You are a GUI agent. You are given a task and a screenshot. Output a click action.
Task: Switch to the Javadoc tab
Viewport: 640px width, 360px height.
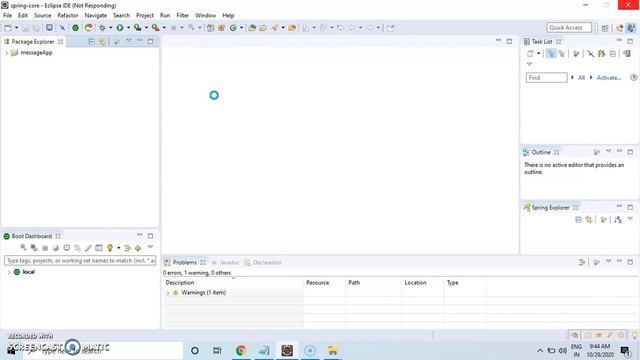point(225,262)
